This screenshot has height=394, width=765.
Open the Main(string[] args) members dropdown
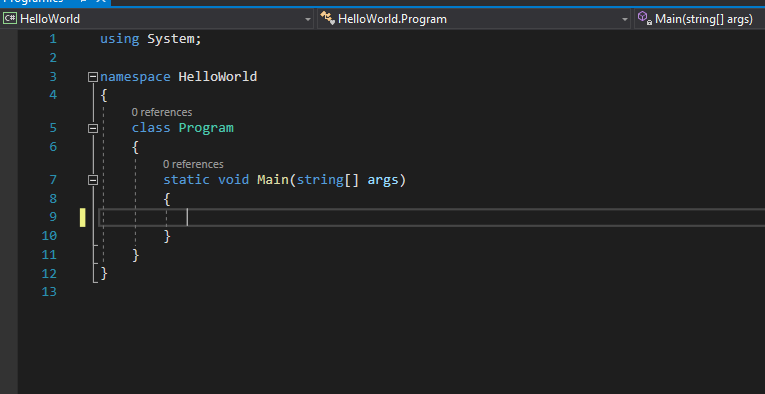(x=700, y=19)
